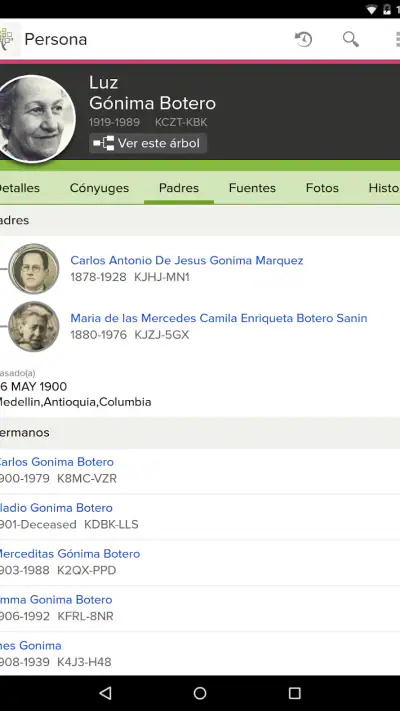Tap ID KCZT-KBK in the header
Image resolution: width=400 pixels, height=711 pixels.
(x=181, y=122)
